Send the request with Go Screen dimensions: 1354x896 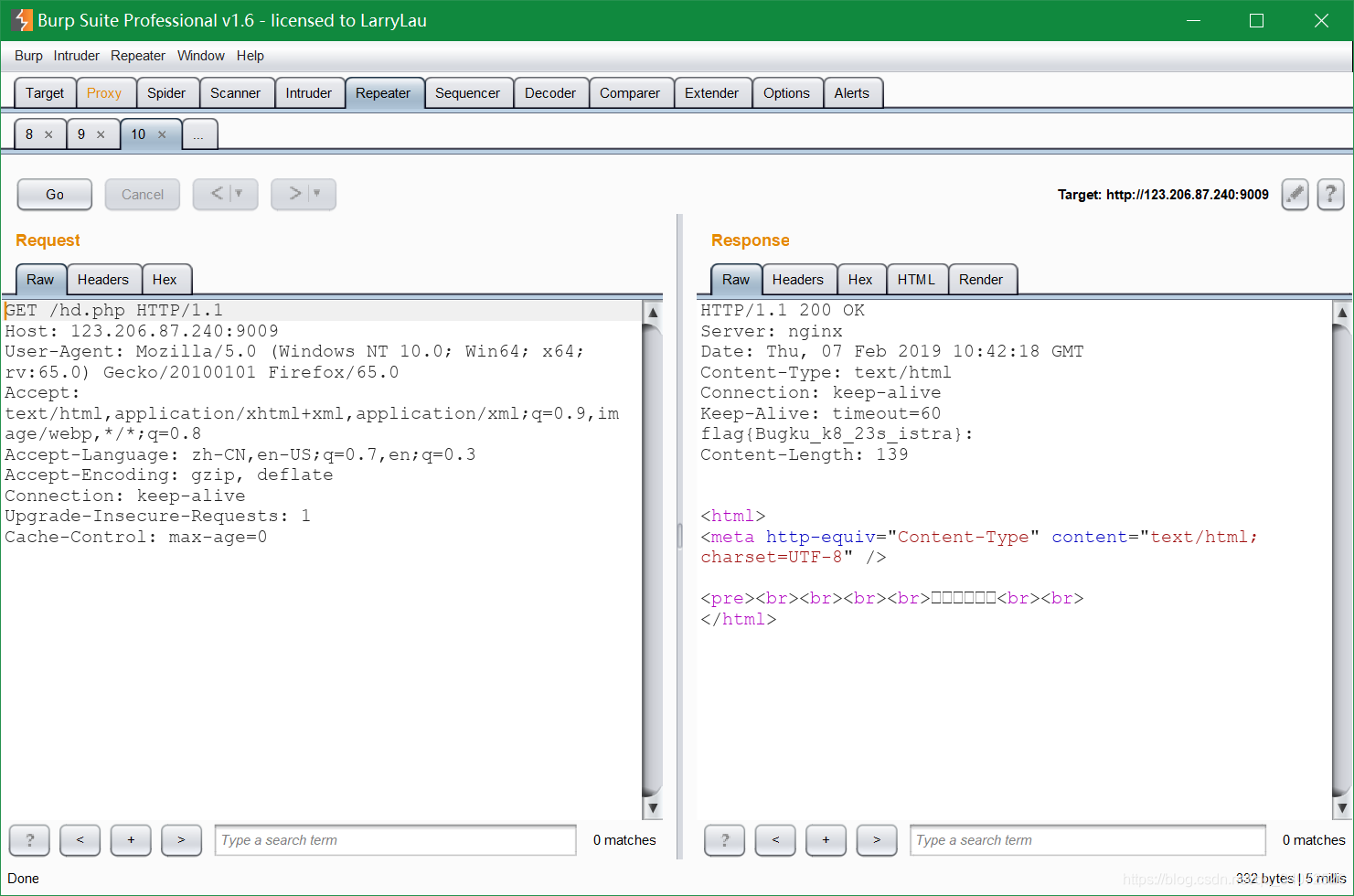coord(55,194)
